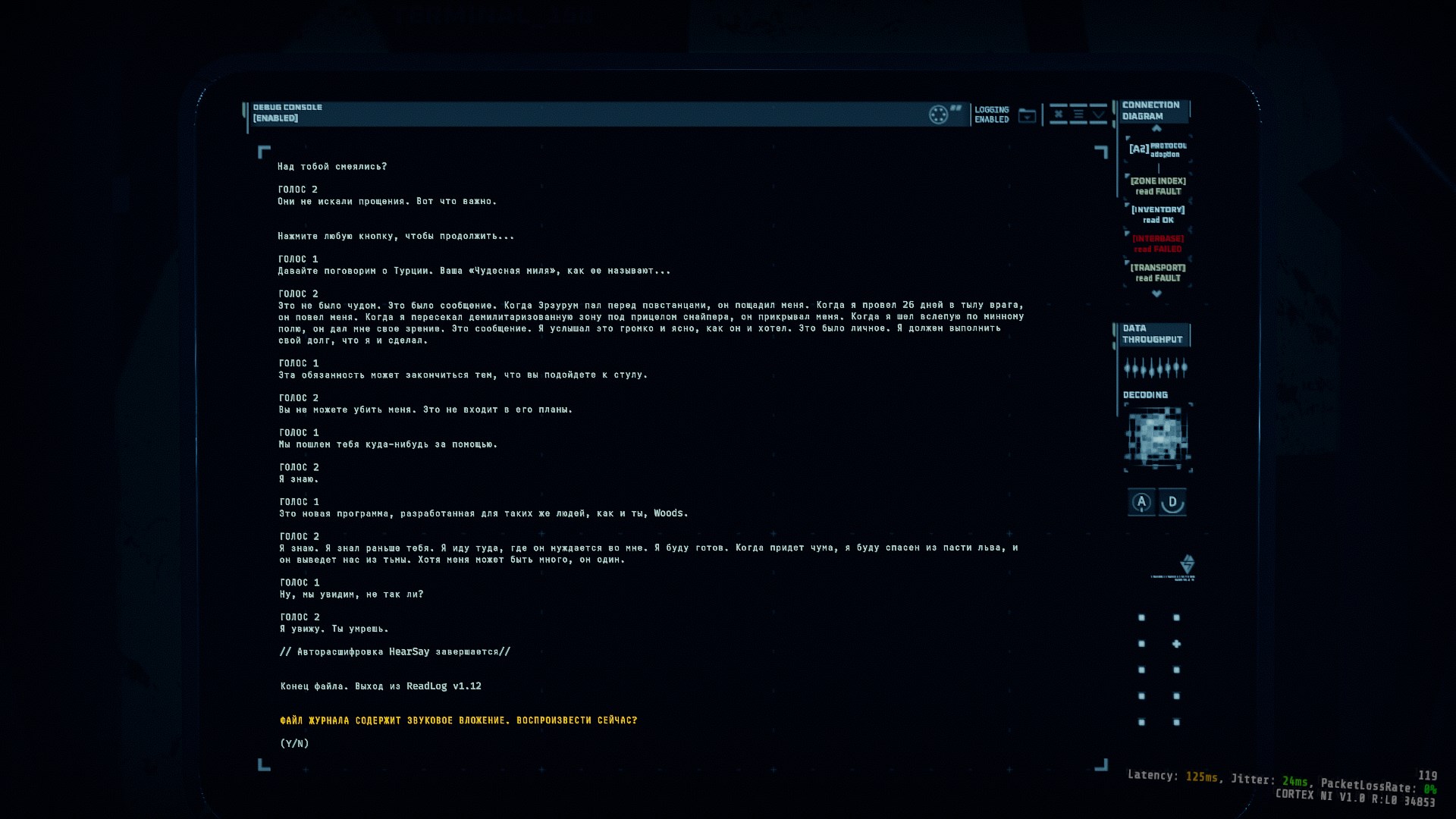This screenshot has height=819, width=1456.
Task: Open the logging folder icon
Action: pyautogui.click(x=1027, y=115)
